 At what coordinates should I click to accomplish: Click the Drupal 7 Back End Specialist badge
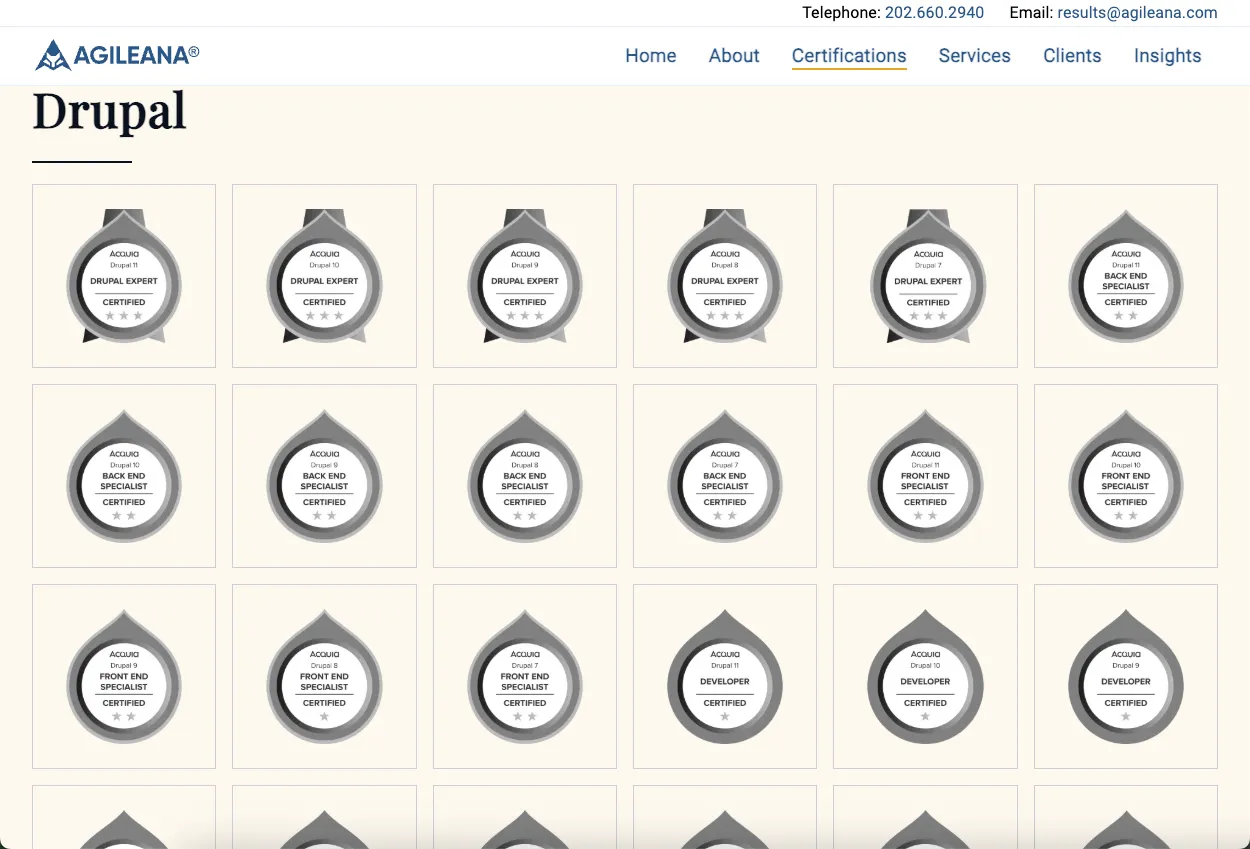click(724, 476)
